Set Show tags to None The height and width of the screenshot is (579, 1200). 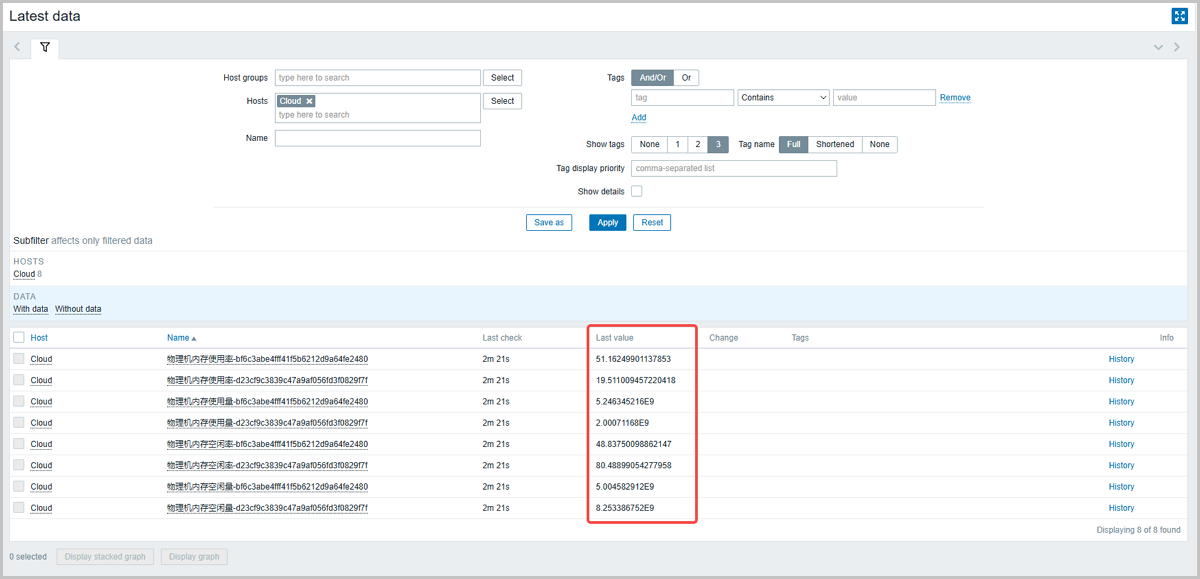(649, 144)
